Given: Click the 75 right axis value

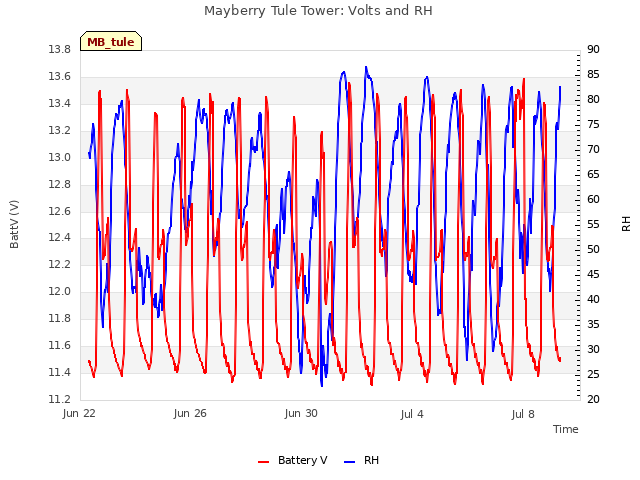Looking at the screenshot, I should tap(593, 124).
